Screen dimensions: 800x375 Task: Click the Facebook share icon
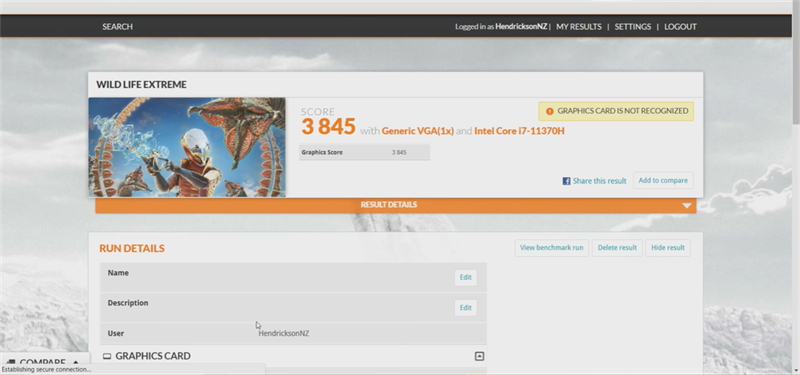pyautogui.click(x=566, y=181)
